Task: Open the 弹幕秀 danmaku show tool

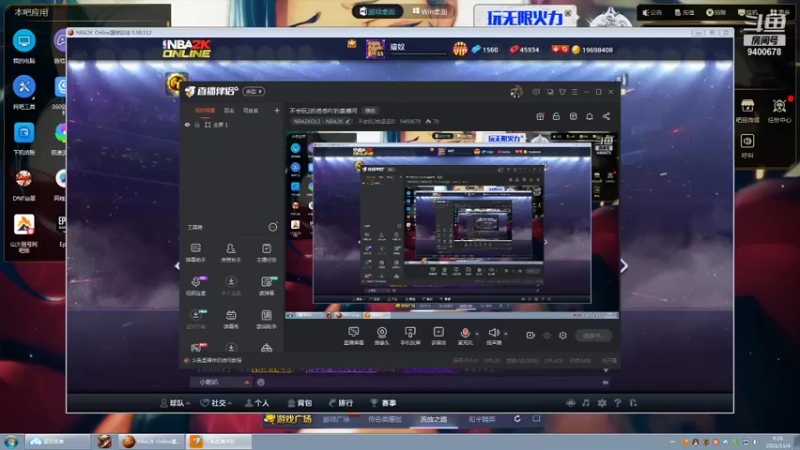Action: (x=231, y=319)
